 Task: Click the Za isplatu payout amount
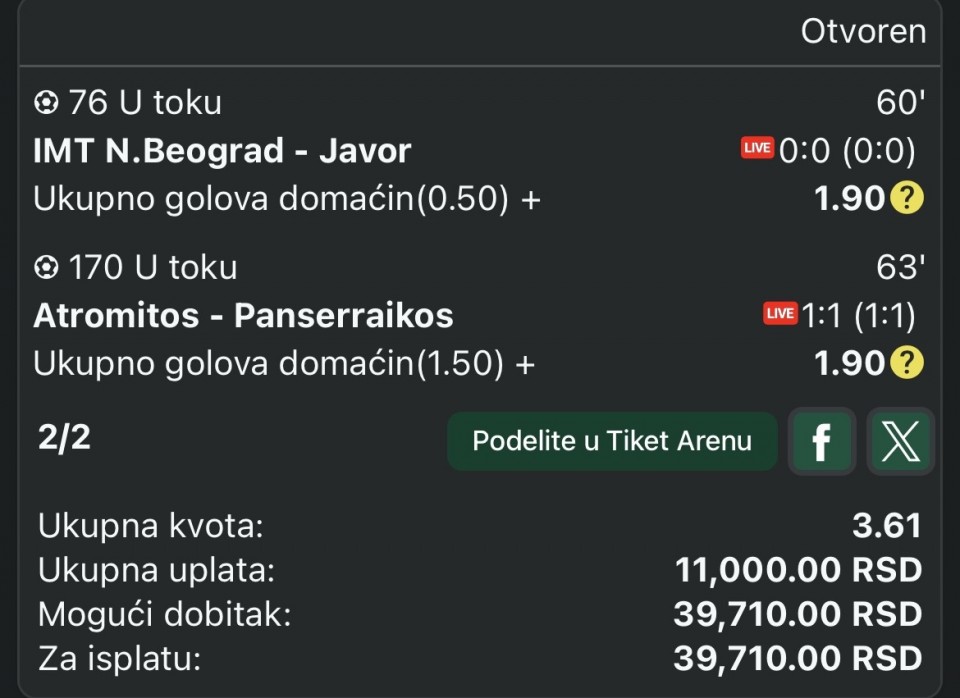(x=797, y=659)
